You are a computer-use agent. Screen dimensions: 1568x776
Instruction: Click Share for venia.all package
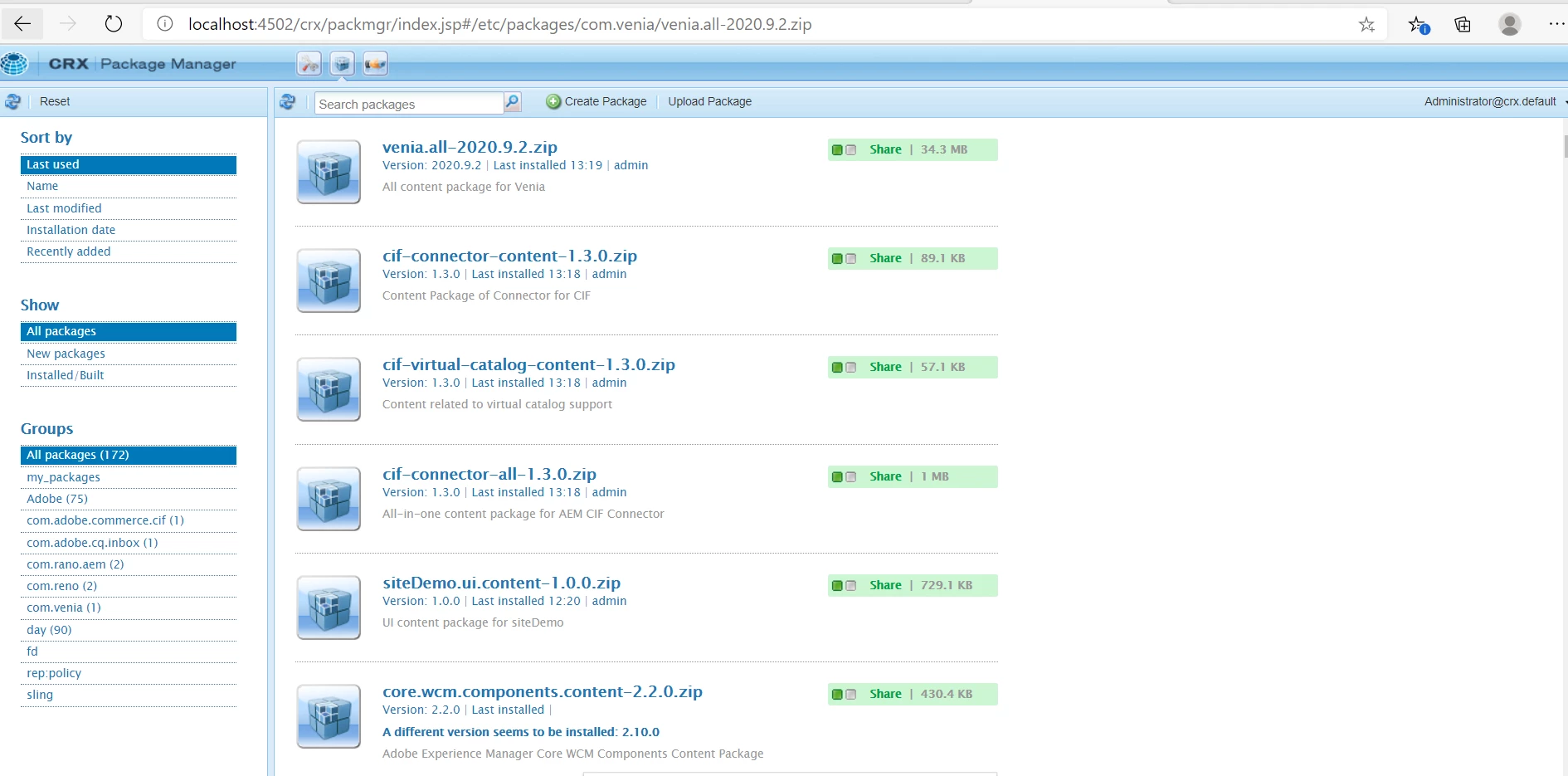(885, 149)
